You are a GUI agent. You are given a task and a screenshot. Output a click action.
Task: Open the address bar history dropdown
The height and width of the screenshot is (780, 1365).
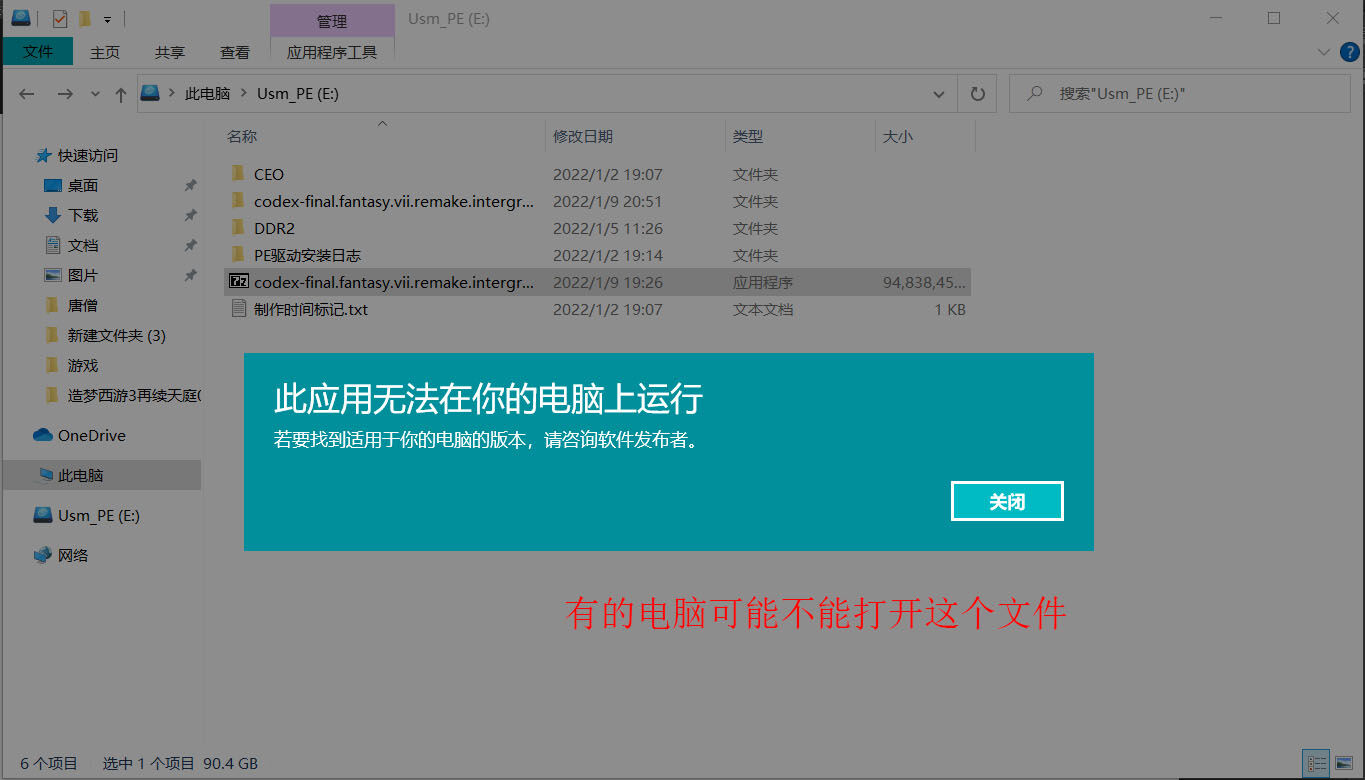click(939, 94)
